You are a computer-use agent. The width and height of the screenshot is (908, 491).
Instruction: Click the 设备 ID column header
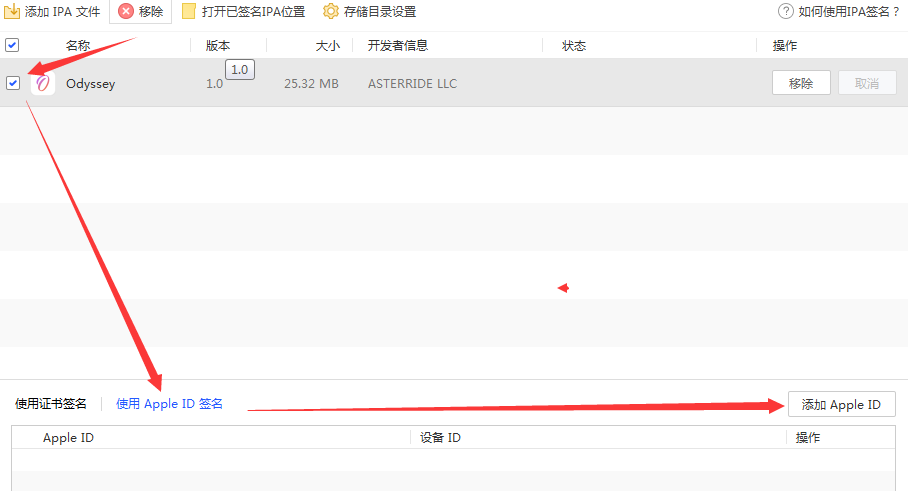click(x=440, y=438)
